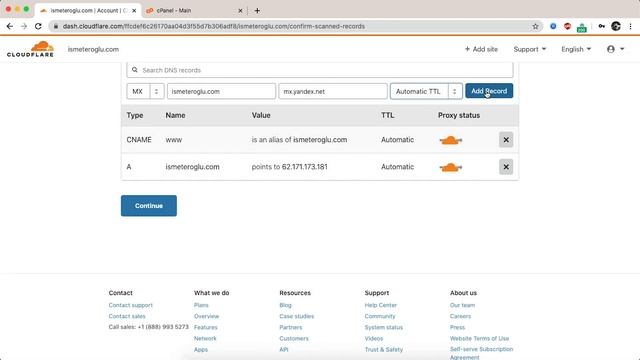Click the Automatic TTL of www row

click(x=398, y=140)
